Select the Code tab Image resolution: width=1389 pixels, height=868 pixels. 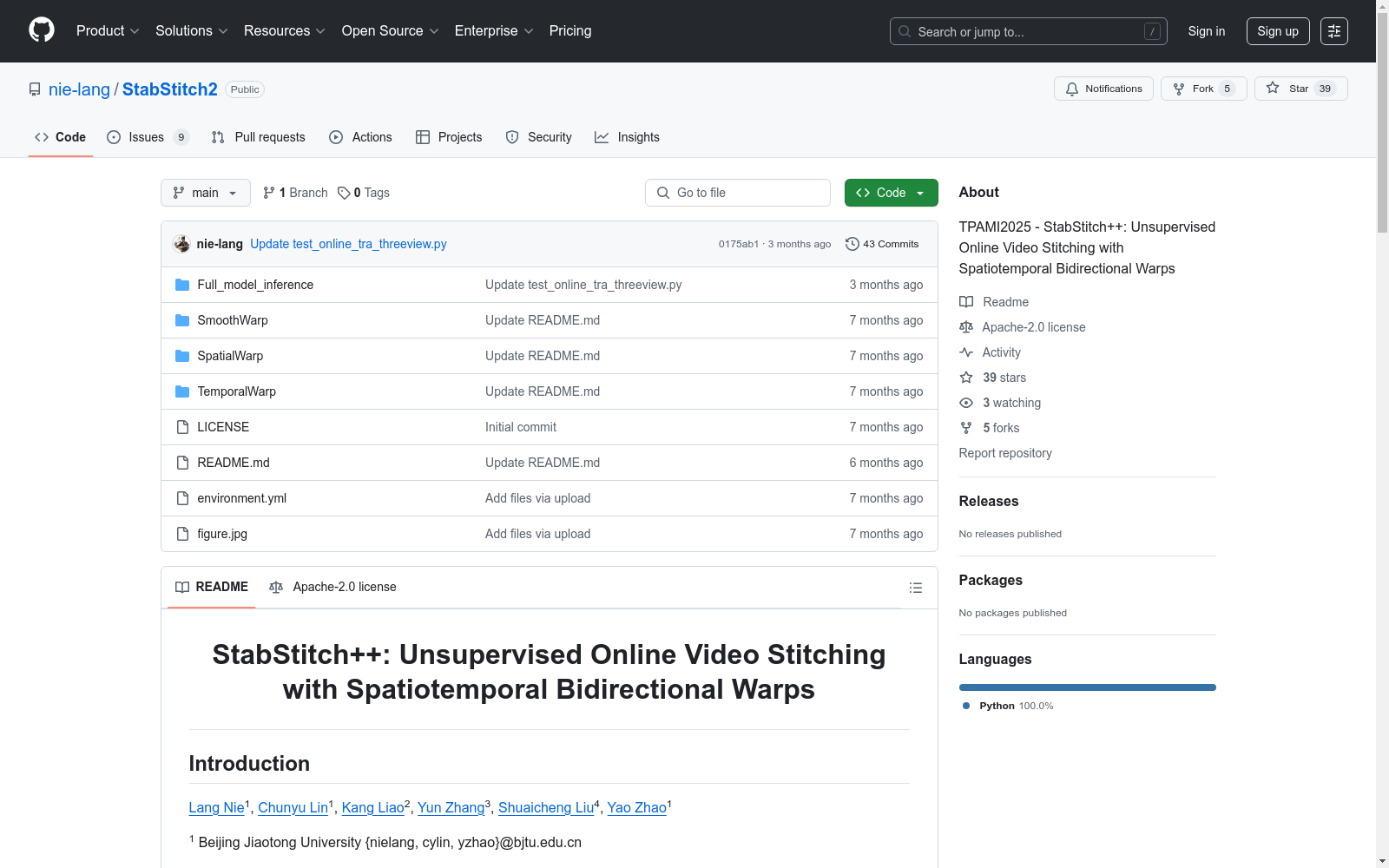pos(60,137)
